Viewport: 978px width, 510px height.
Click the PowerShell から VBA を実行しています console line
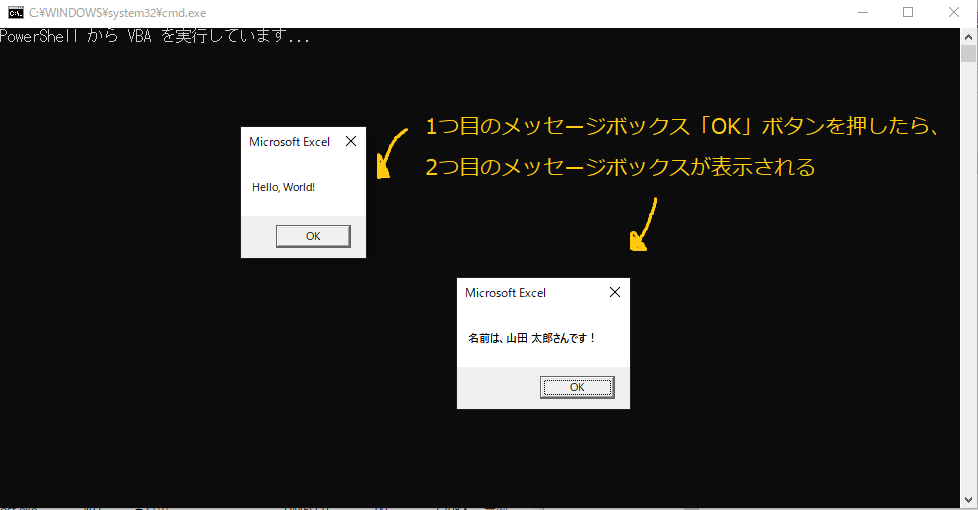click(154, 37)
